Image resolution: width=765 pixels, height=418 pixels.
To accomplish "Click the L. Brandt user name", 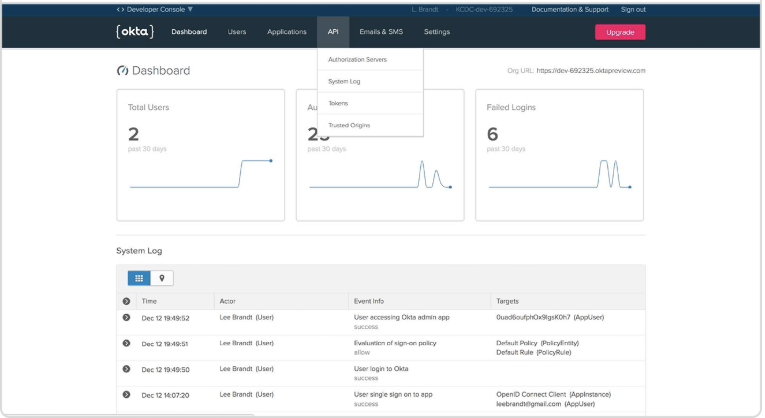I will (425, 9).
